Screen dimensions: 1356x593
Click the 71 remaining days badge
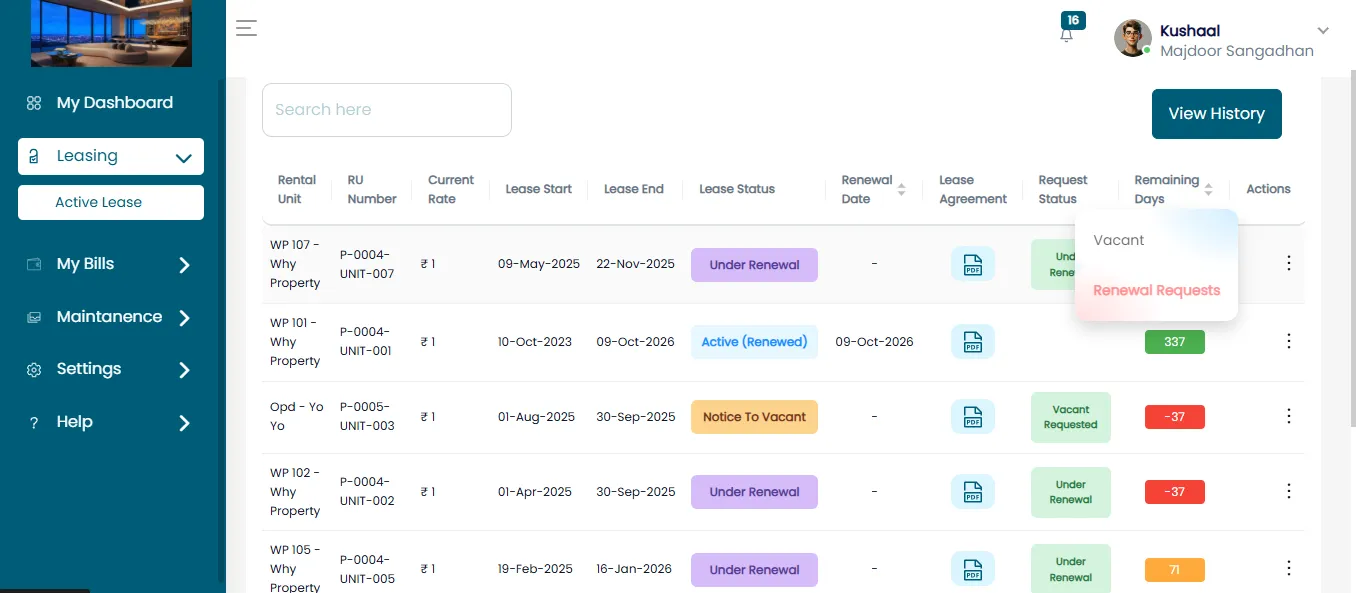tap(1175, 570)
